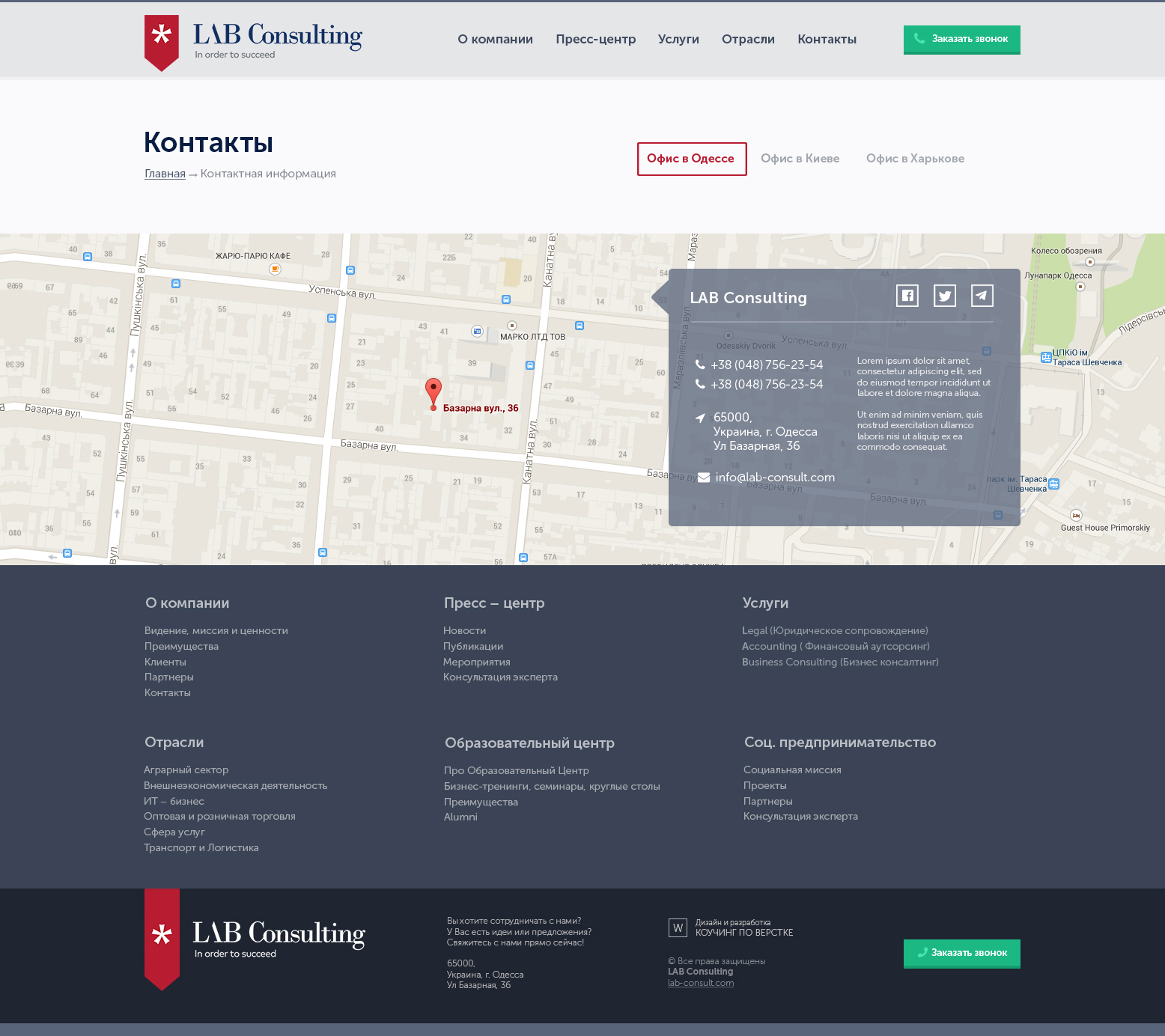
Task: Open Business Consulting (Бизнес консалтинг) footer link
Action: [840, 662]
